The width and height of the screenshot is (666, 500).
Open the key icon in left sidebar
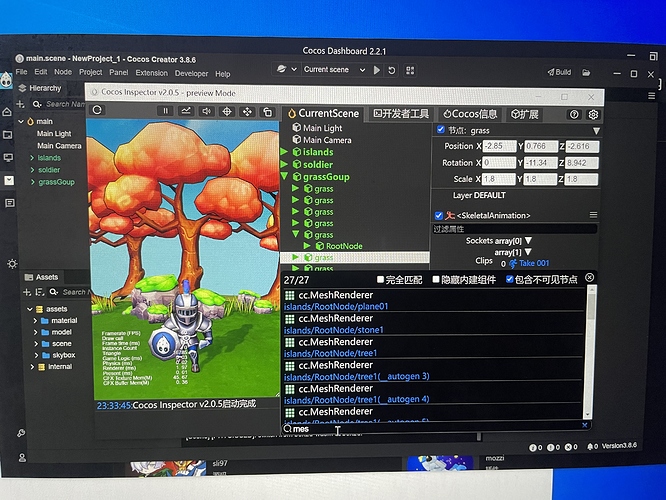(21, 433)
